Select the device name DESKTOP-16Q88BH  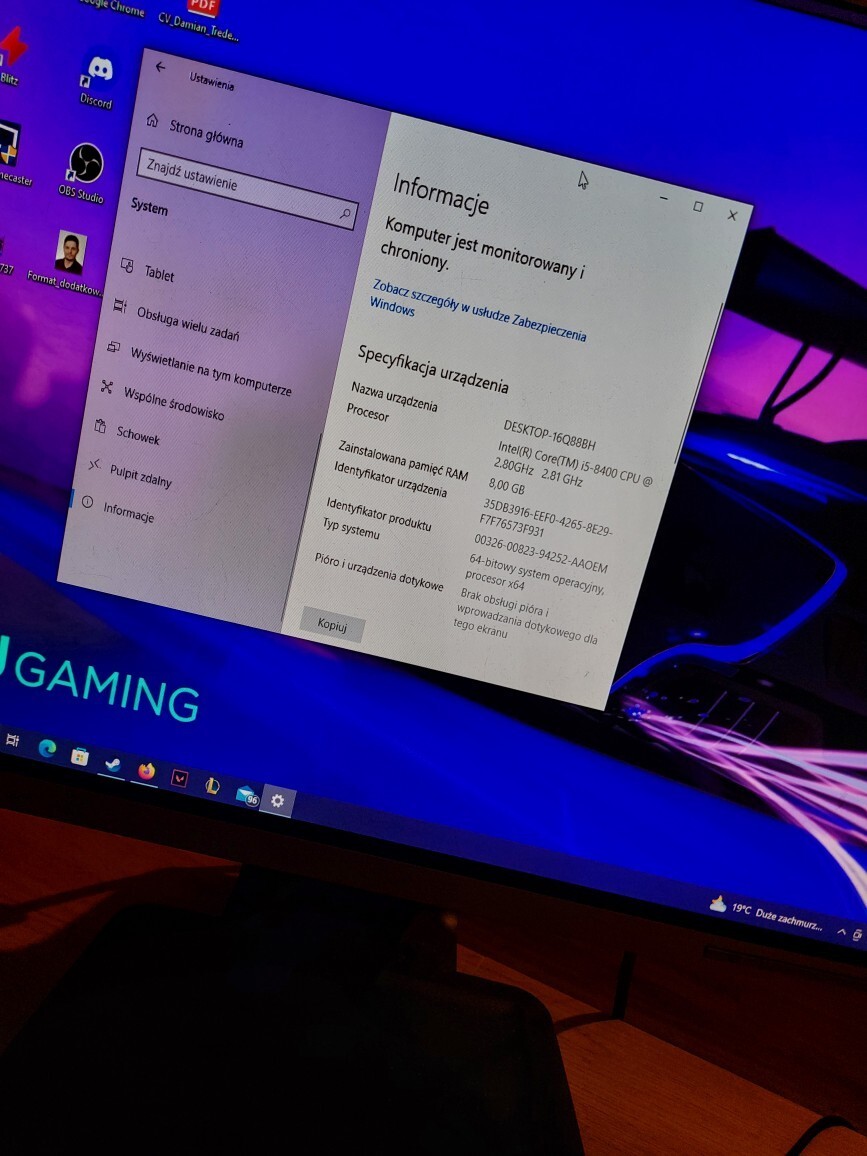coord(550,435)
